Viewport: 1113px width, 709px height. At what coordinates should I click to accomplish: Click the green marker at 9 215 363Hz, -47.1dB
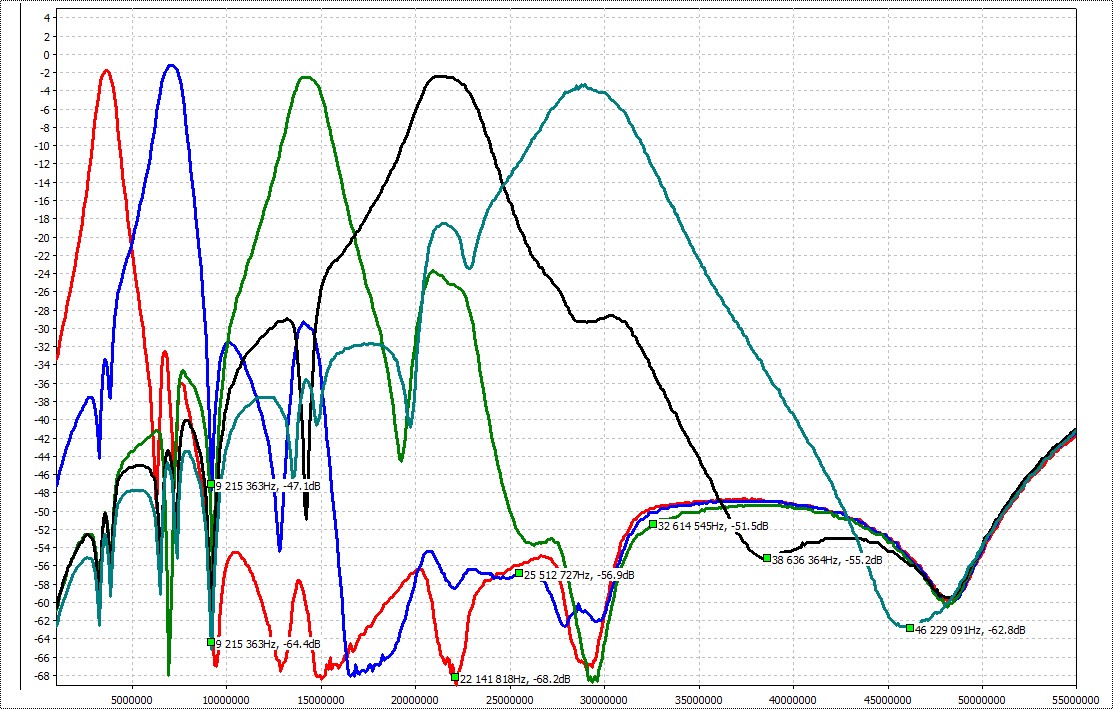coord(211,485)
